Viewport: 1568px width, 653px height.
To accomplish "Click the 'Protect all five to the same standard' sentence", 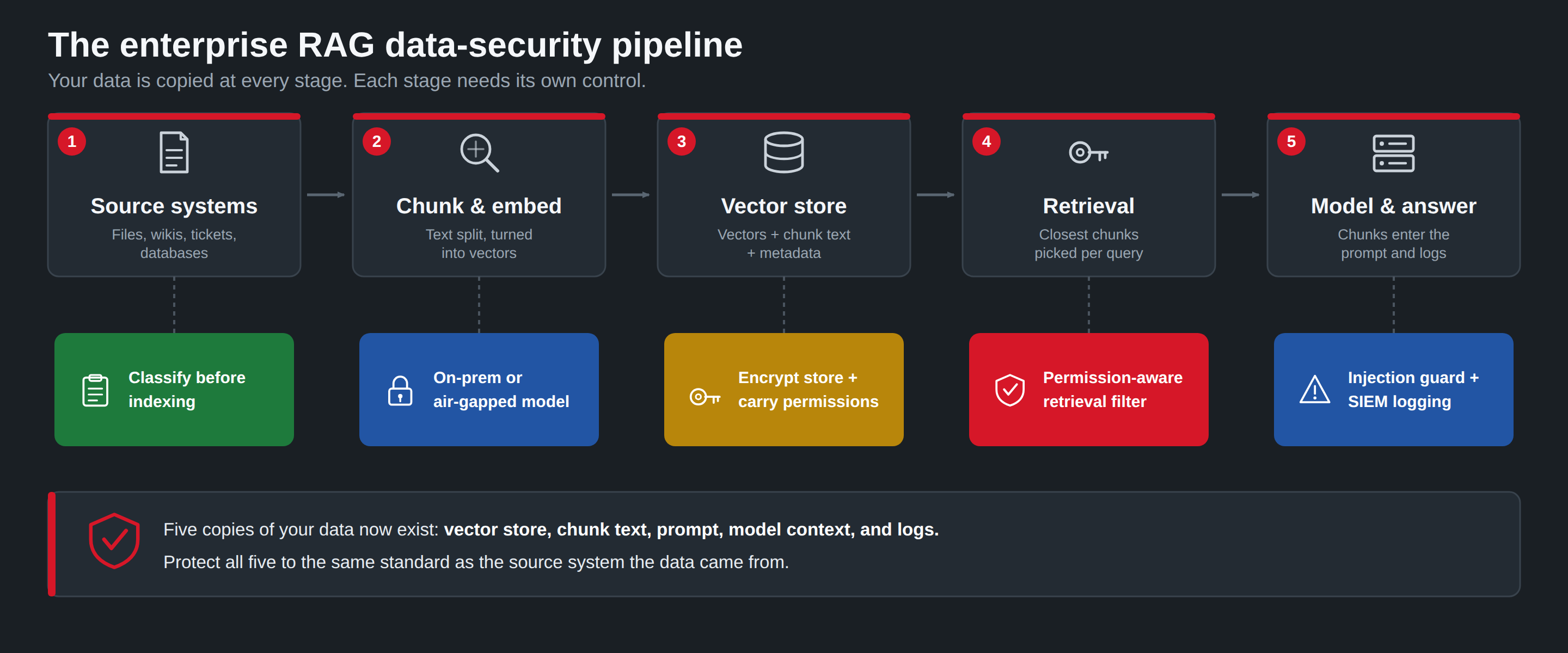I will [476, 562].
